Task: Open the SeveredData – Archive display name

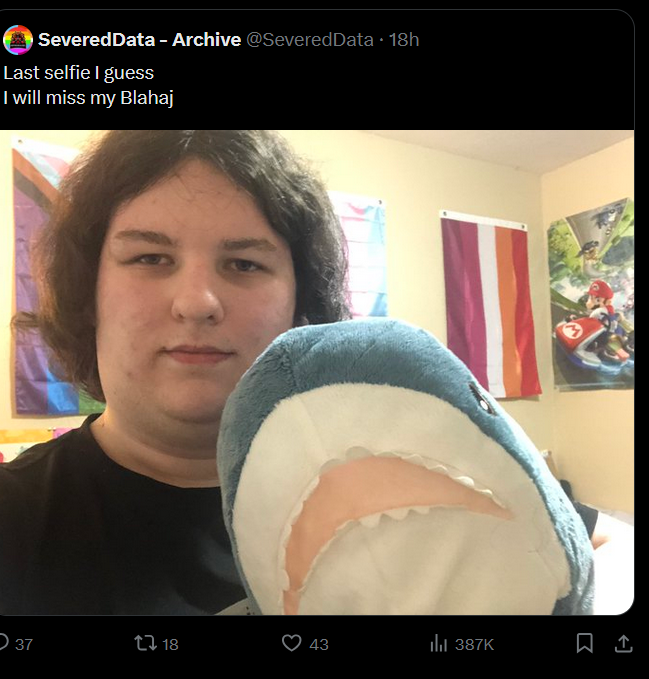Action: click(139, 40)
